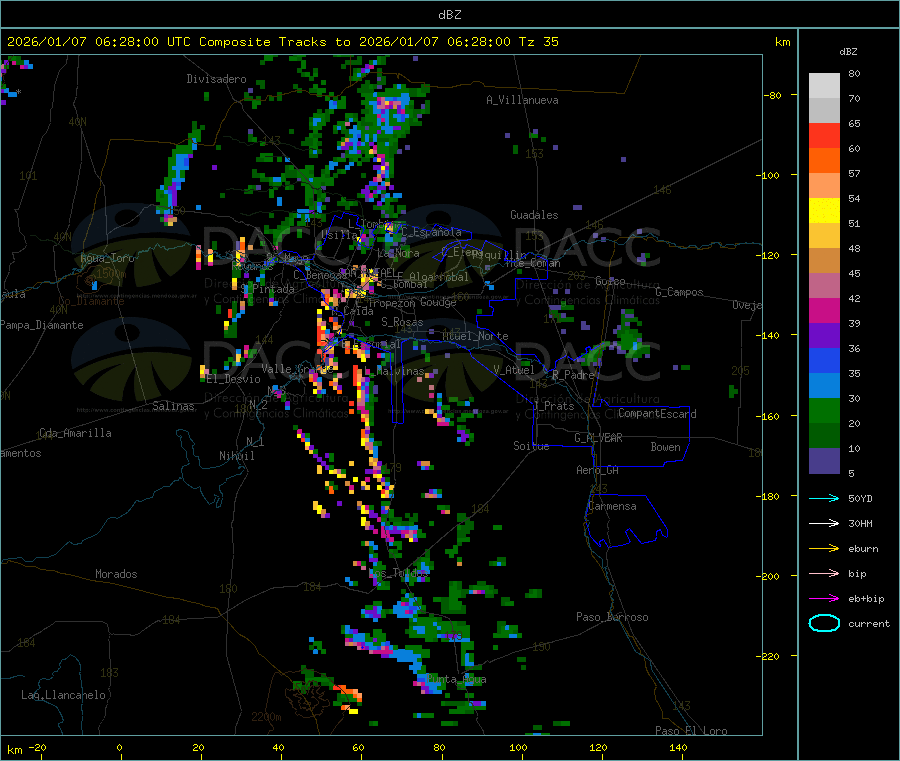
Task: Click the eb+bip magenta arrow legend icon
Action: click(824, 599)
